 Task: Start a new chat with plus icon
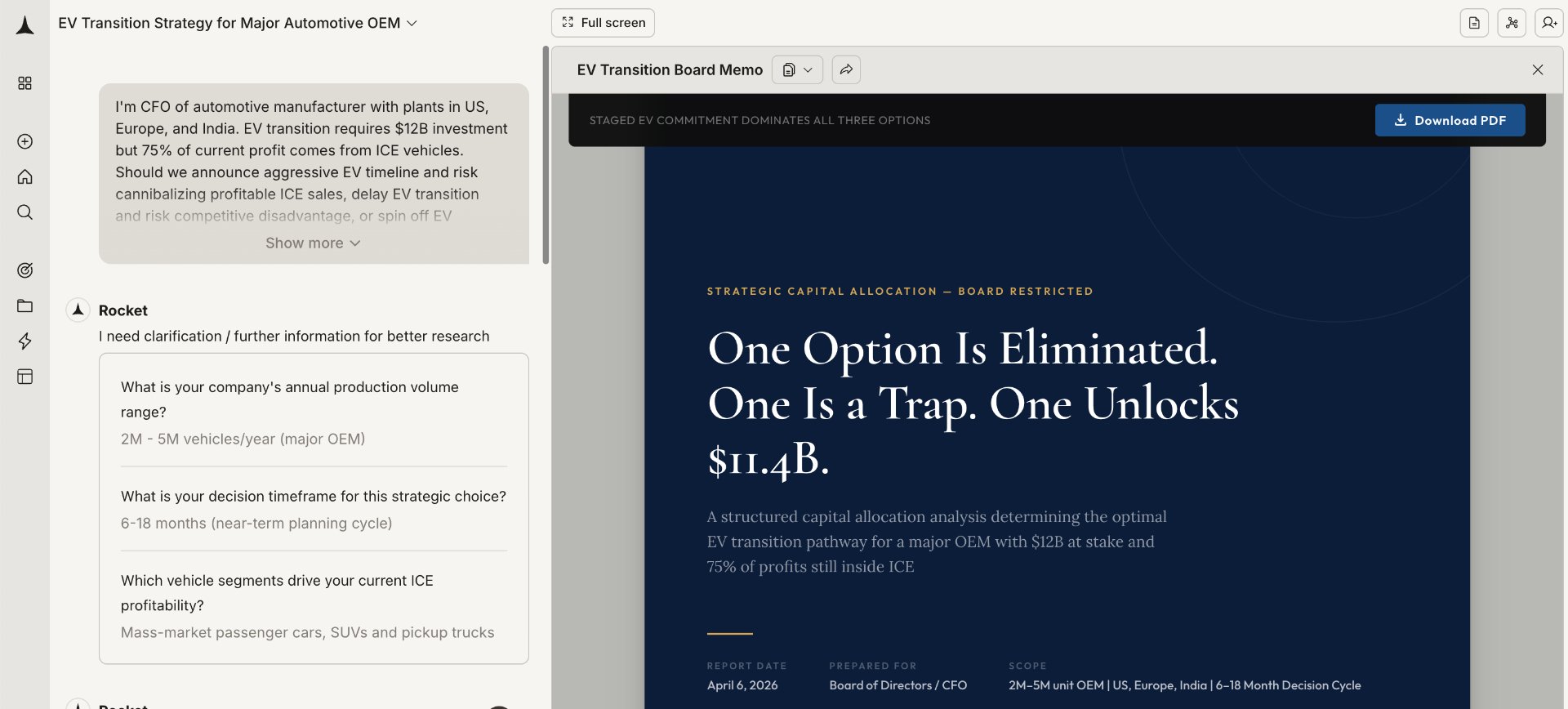tap(25, 141)
